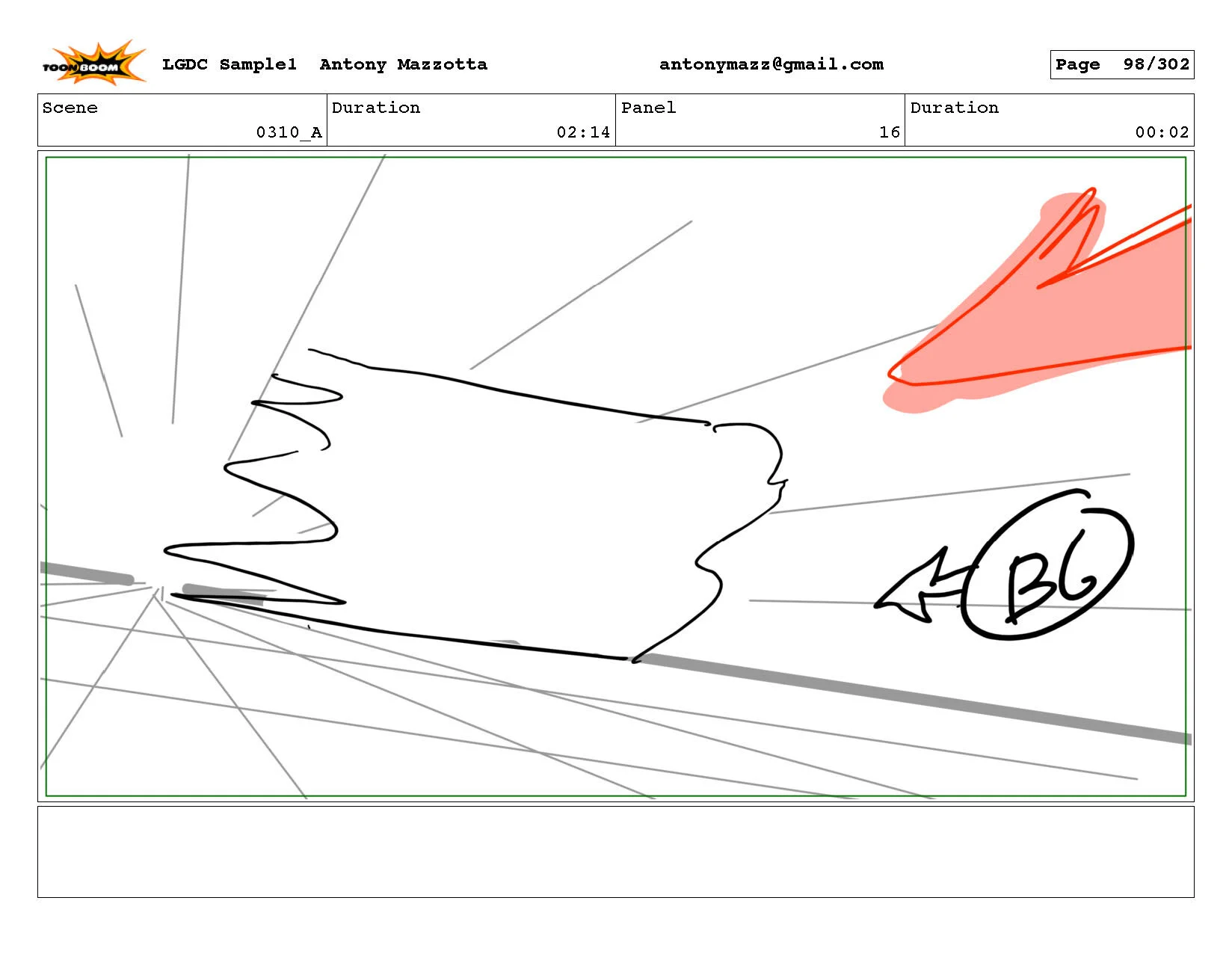
Task: Click the scene value '0310_A'
Action: point(289,132)
